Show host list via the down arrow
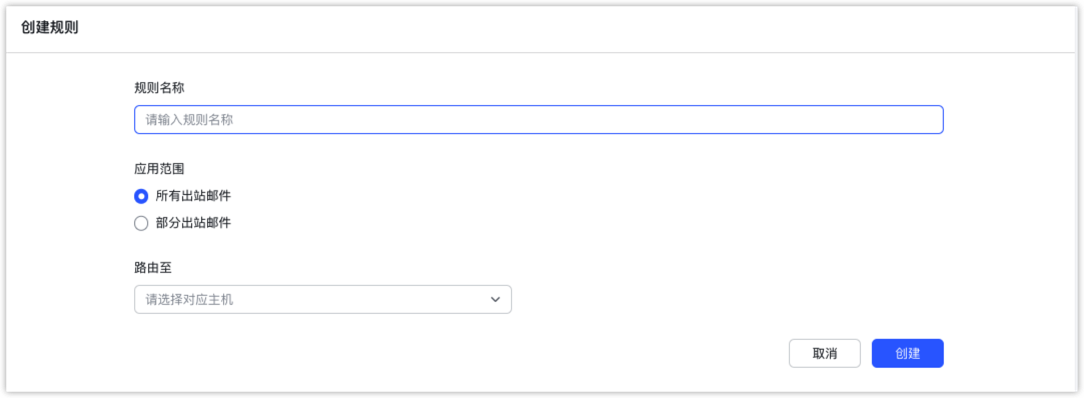 (495, 299)
